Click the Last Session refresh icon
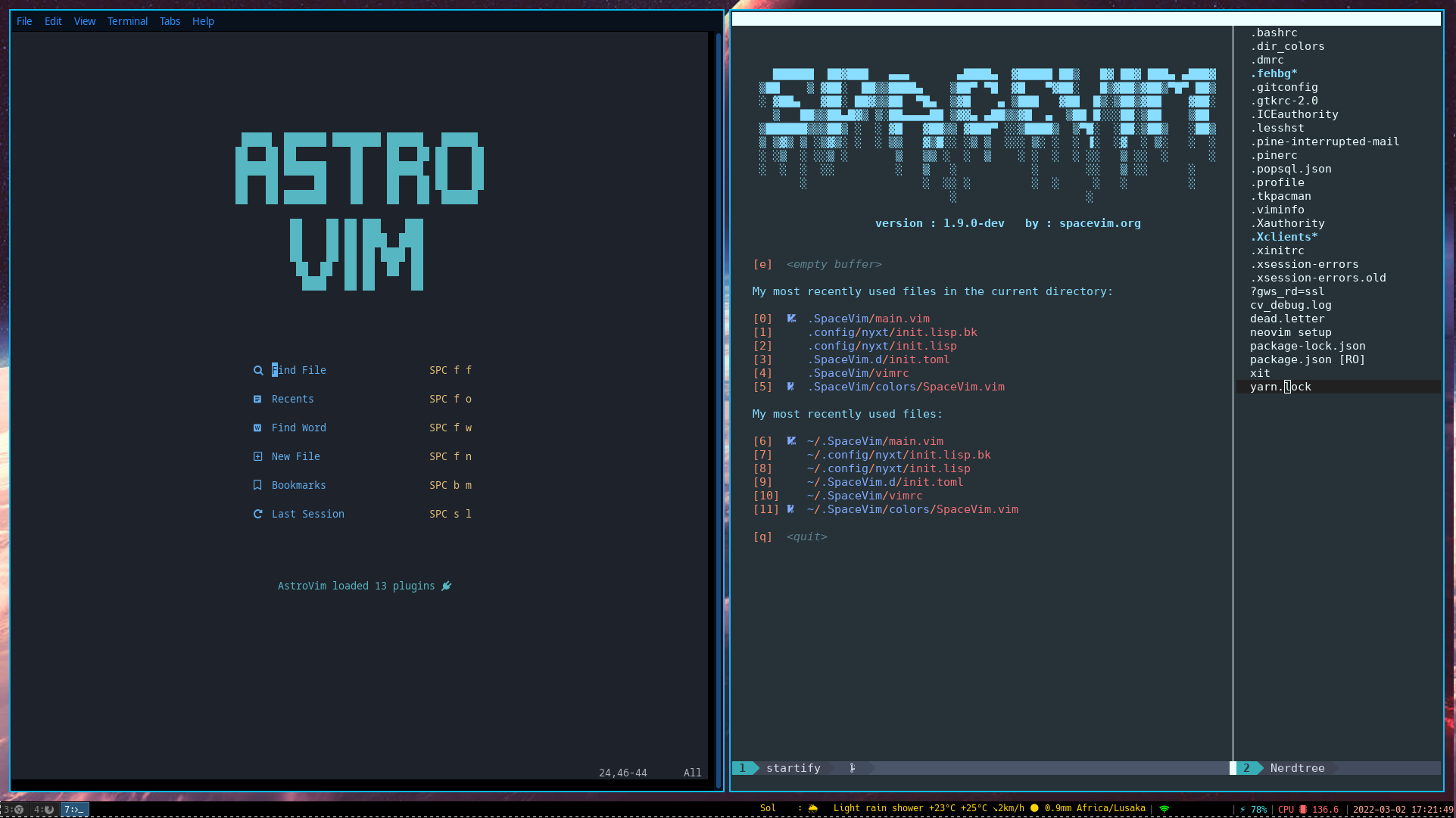The image size is (1456, 818). [x=257, y=515]
